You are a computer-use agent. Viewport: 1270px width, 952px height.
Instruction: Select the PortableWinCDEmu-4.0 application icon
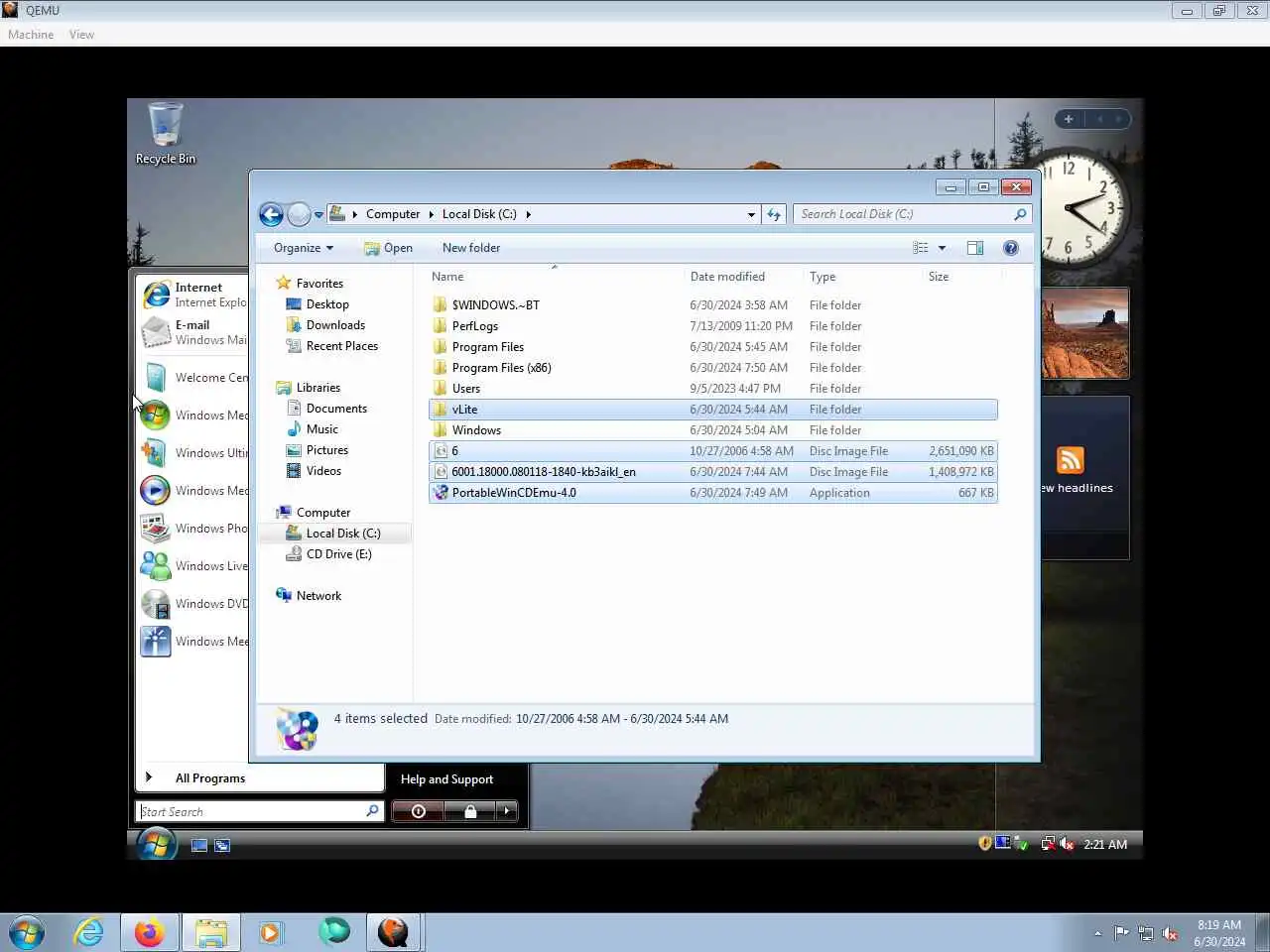441,493
